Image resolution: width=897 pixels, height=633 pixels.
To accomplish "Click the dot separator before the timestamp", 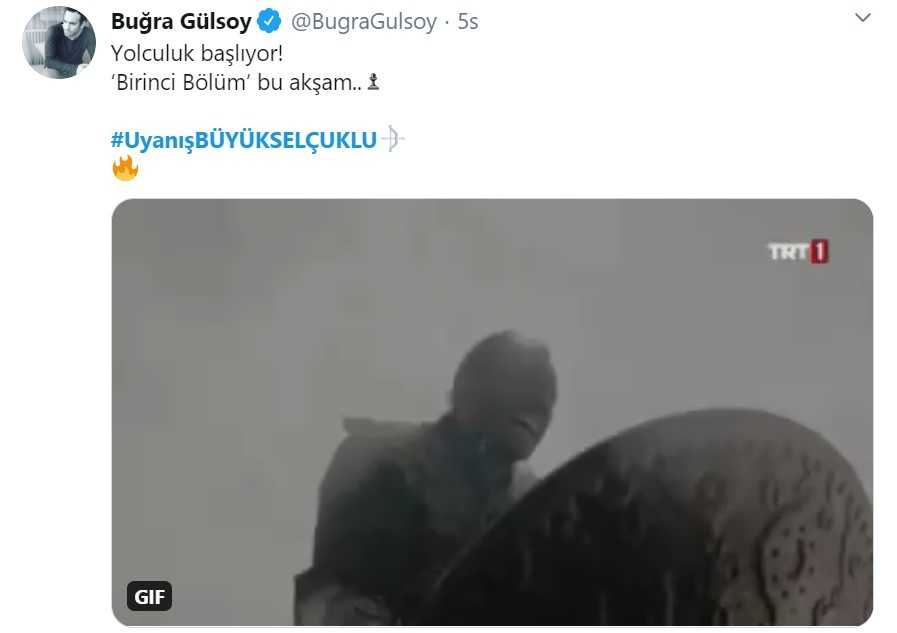I will (447, 23).
